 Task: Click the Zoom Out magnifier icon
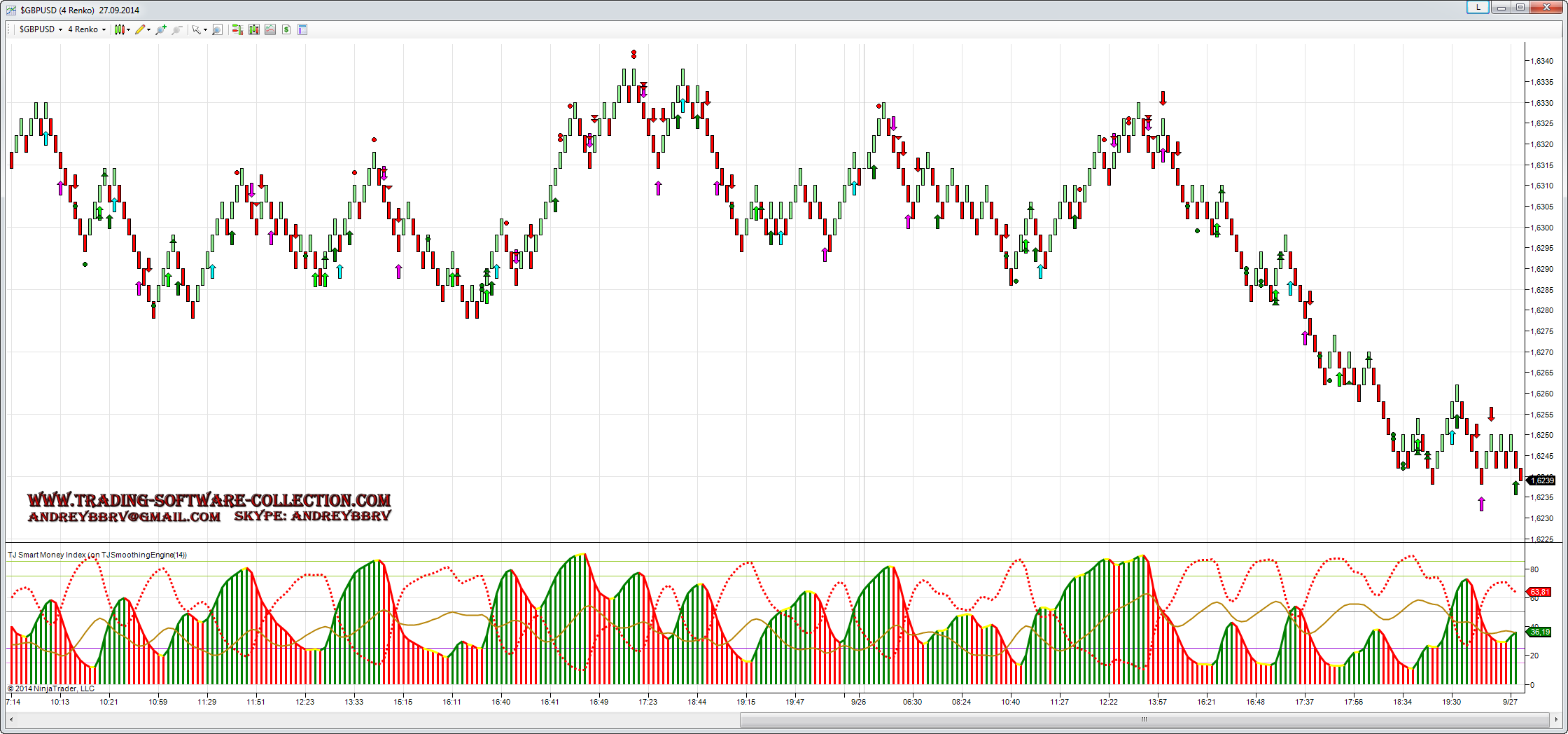coord(177,29)
